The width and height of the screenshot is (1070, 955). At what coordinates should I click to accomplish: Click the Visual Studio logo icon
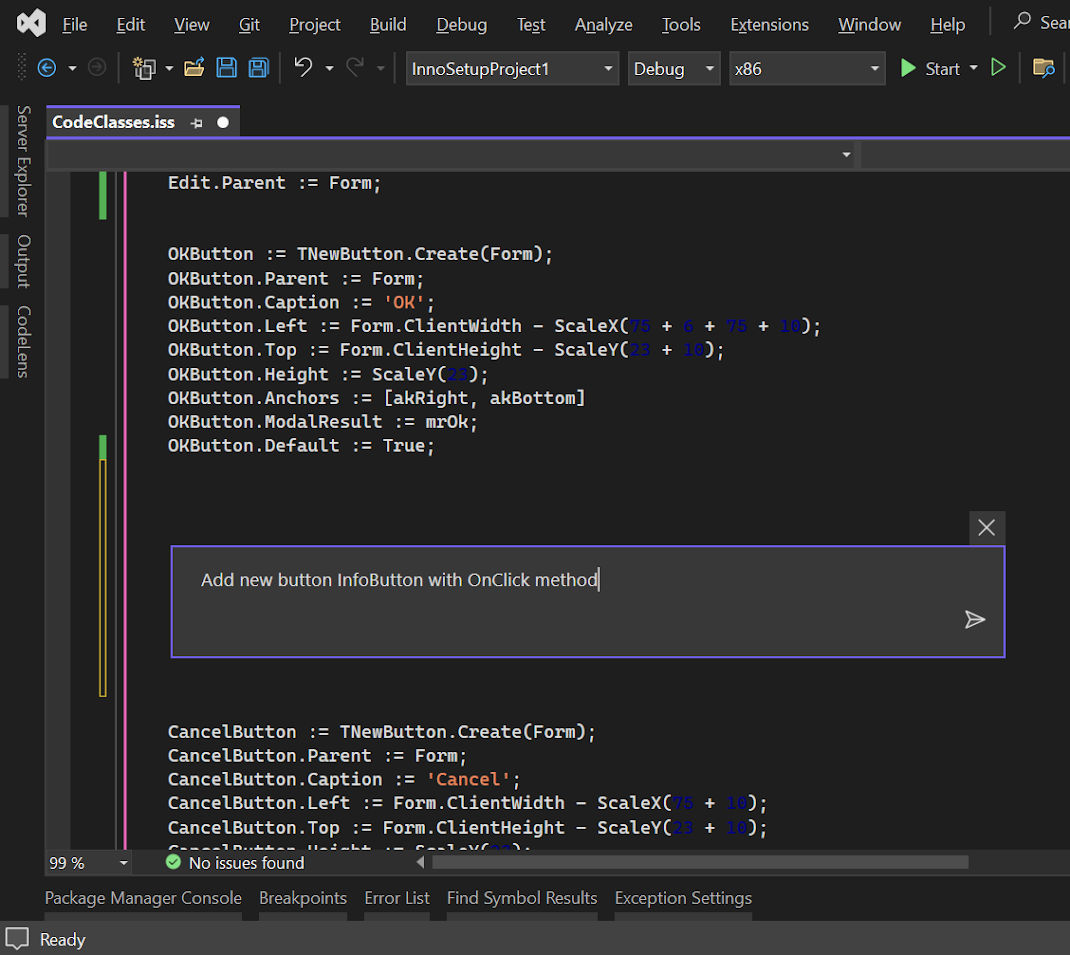[x=31, y=23]
